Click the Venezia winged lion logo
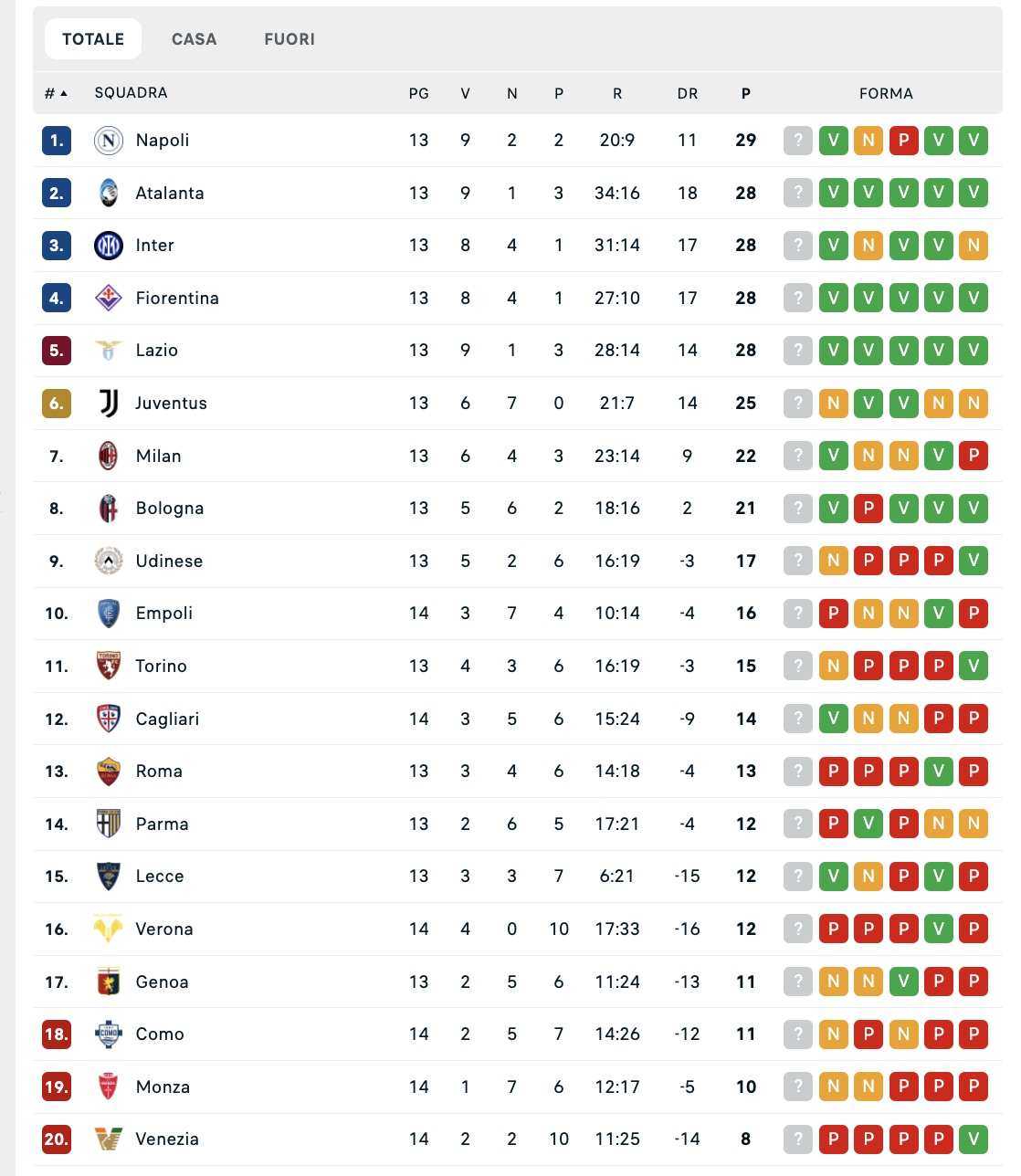Image resolution: width=1021 pixels, height=1176 pixels. (109, 1139)
